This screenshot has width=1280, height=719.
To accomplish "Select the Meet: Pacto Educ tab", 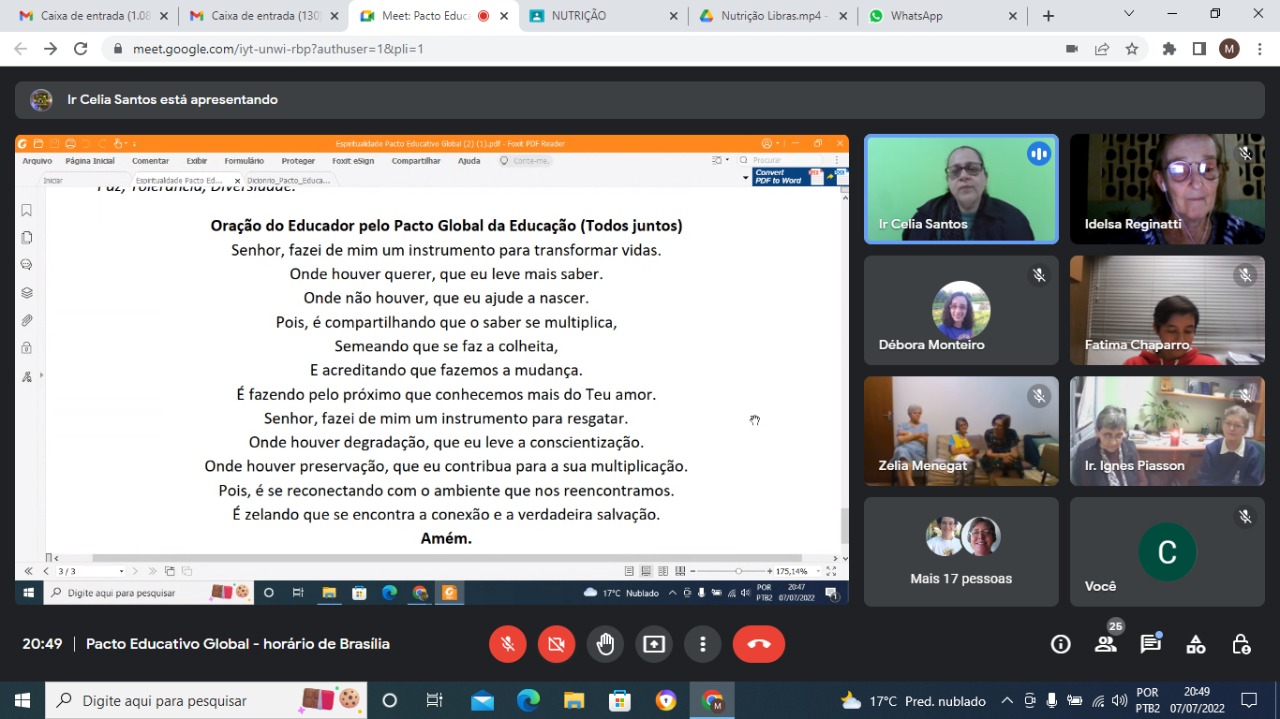I will 432,16.
